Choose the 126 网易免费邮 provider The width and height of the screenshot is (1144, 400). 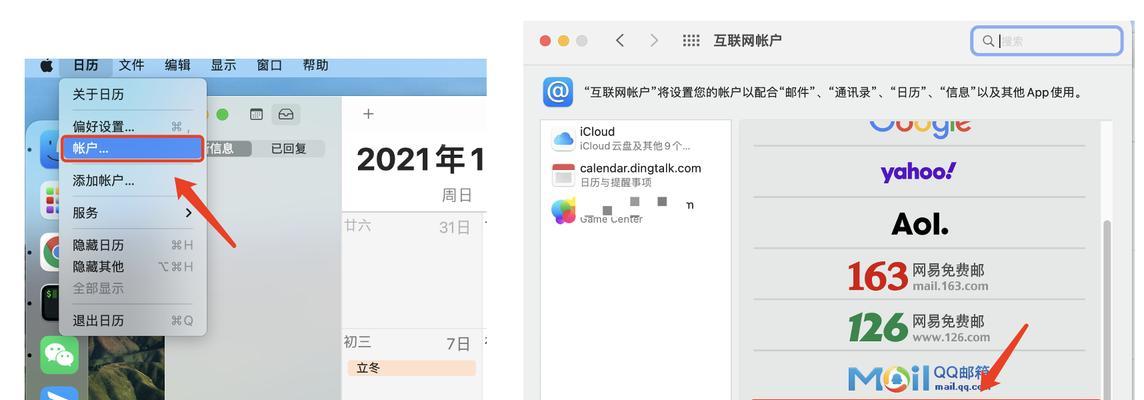pyautogui.click(x=919, y=327)
